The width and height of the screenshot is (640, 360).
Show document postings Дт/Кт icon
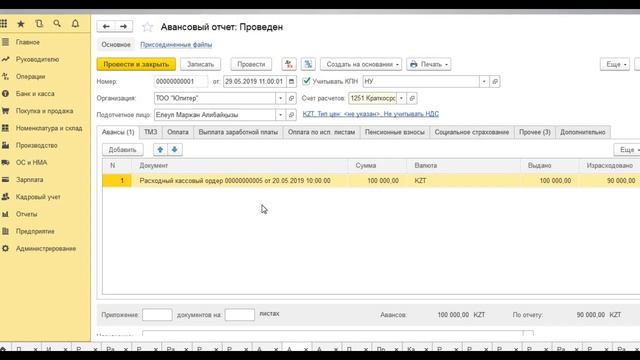click(x=289, y=64)
